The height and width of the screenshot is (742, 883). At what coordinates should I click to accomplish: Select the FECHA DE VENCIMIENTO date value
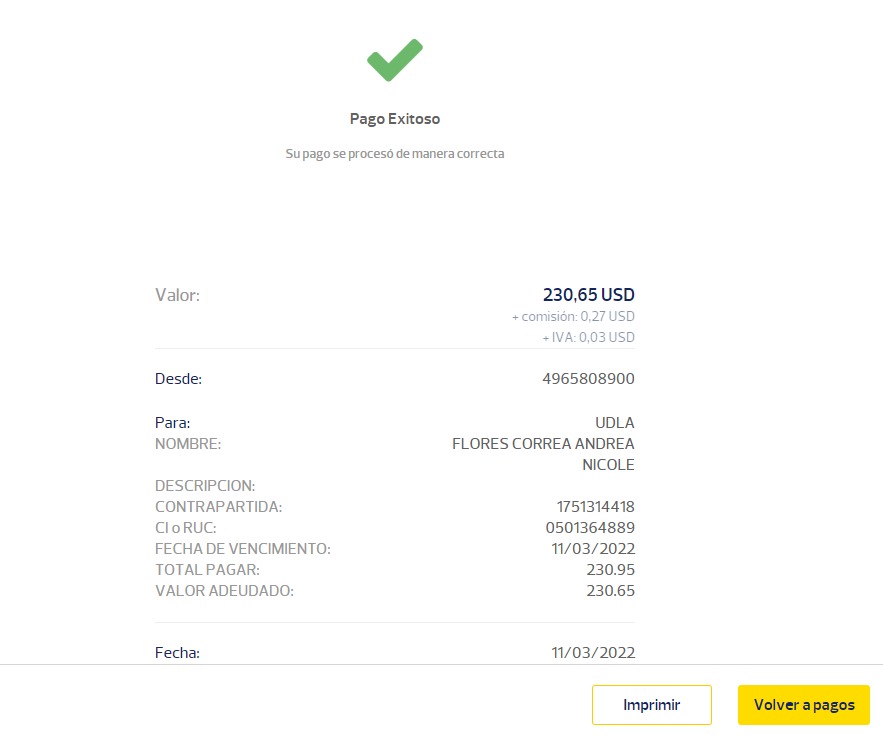593,549
